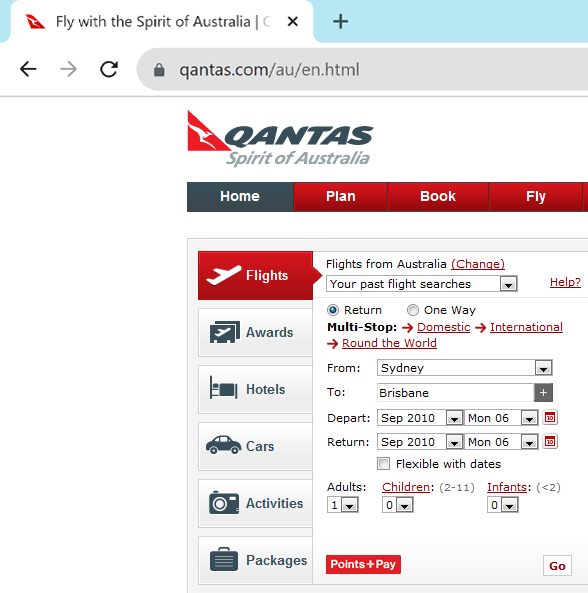Submit flight search with Go button
This screenshot has height=593, width=588.
(x=557, y=566)
